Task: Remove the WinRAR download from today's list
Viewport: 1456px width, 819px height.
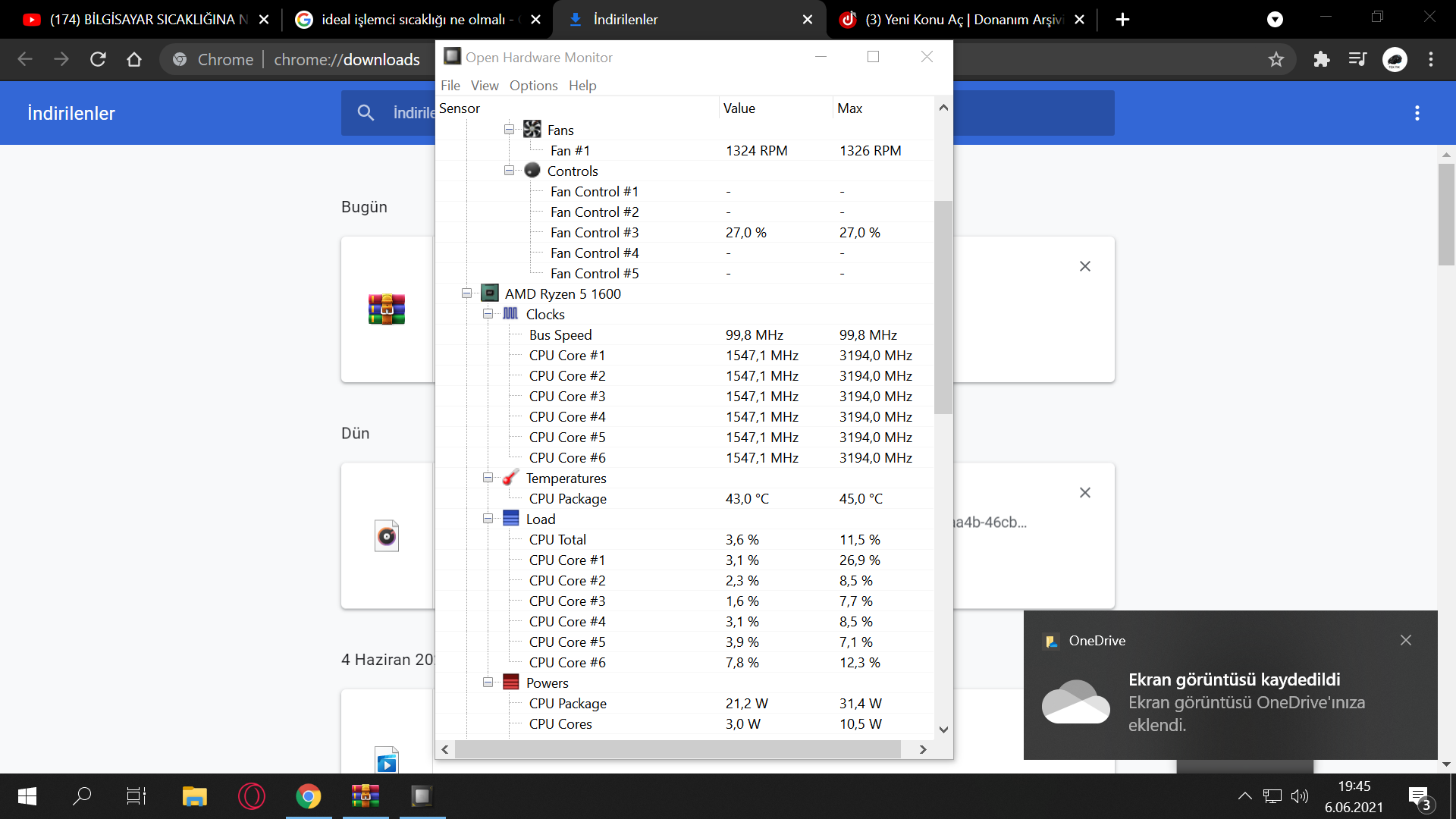Action: [1085, 266]
